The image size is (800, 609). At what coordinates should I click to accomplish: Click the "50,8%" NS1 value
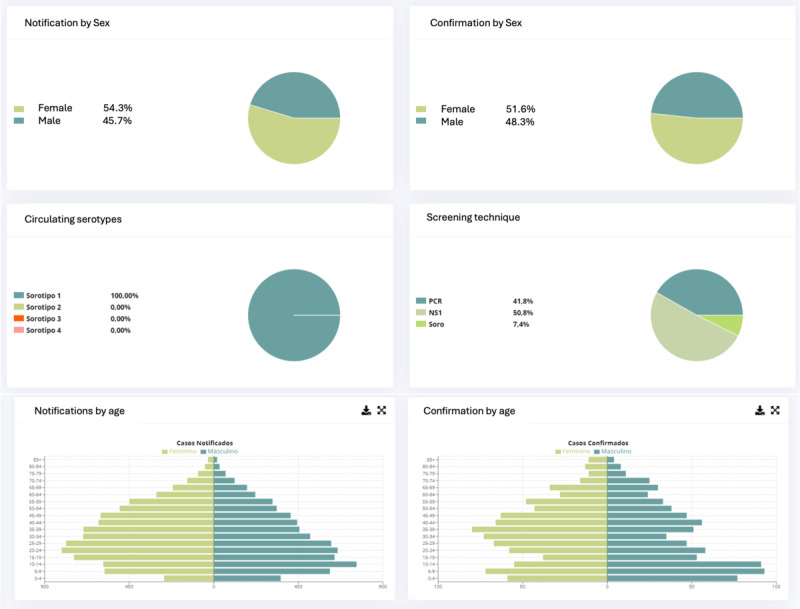pyautogui.click(x=523, y=313)
